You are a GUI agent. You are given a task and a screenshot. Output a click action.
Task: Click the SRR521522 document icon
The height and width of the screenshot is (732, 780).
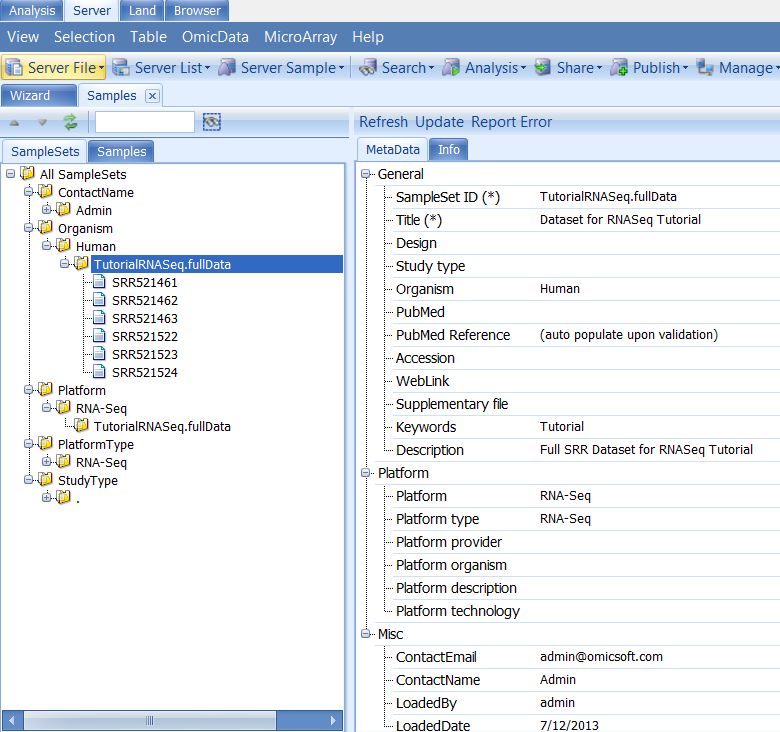click(x=99, y=336)
